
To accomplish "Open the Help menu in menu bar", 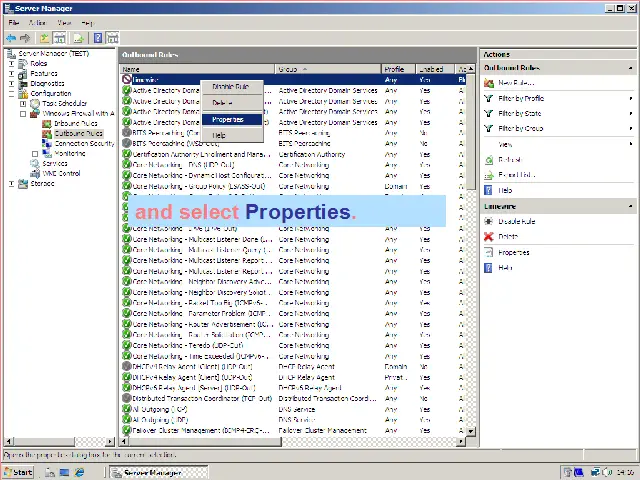I will (87, 23).
